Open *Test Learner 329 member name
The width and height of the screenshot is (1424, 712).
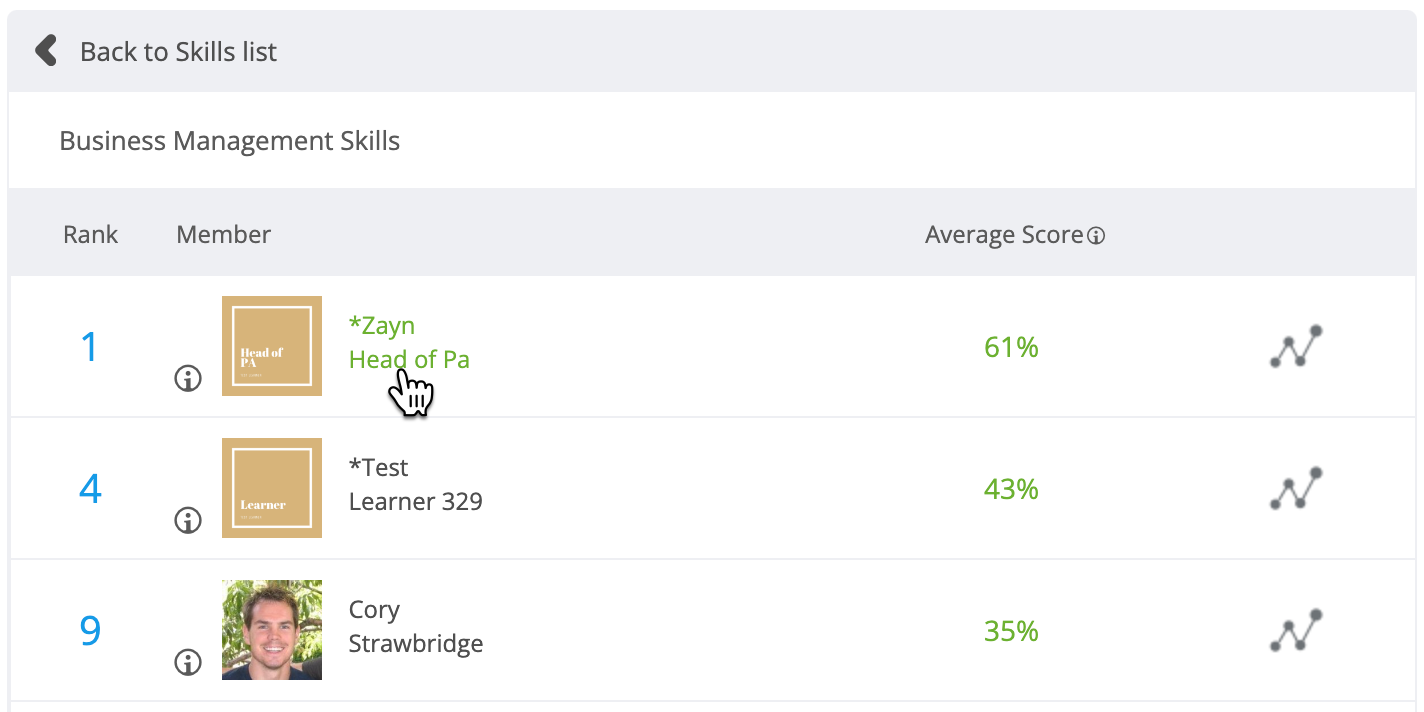coord(415,485)
